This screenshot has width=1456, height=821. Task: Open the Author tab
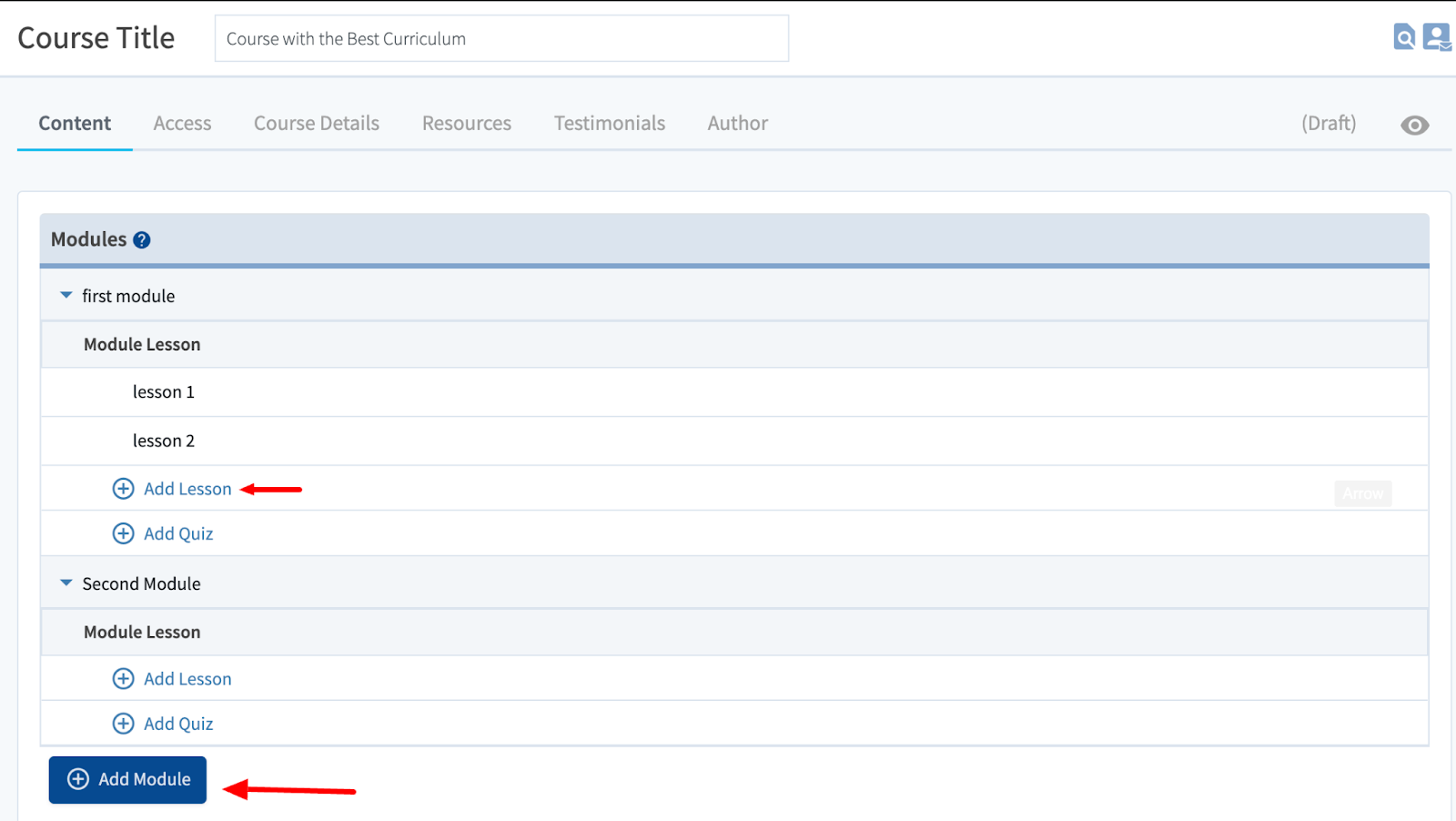pos(738,124)
